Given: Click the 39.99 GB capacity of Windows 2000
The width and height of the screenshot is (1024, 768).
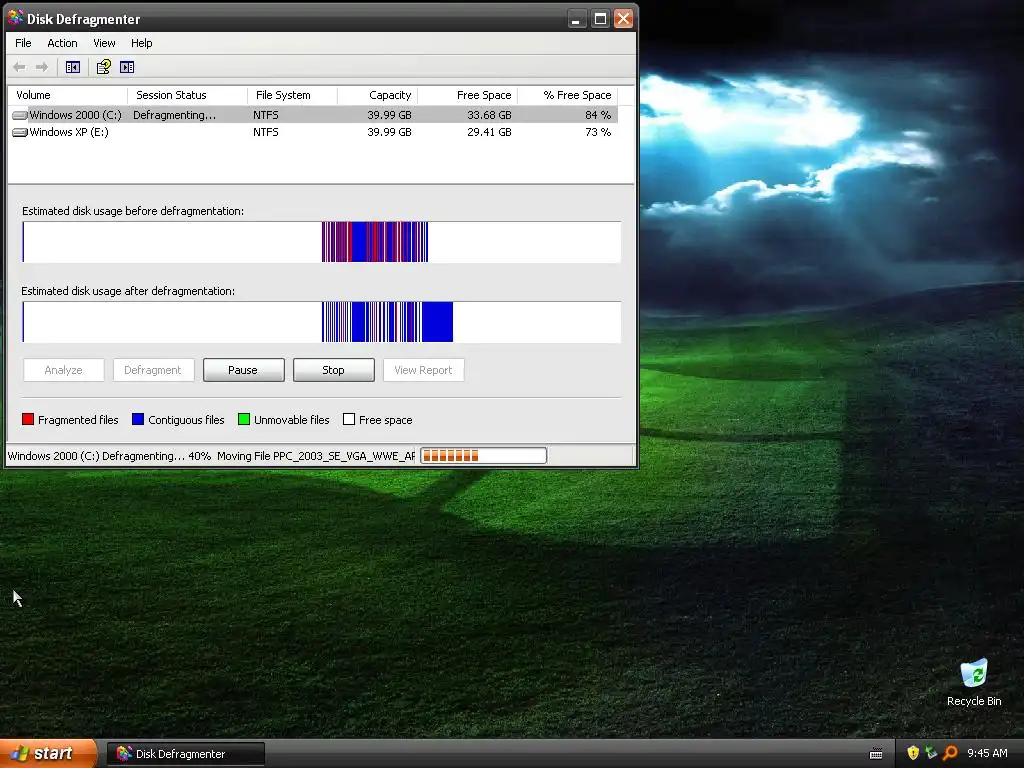Looking at the screenshot, I should (389, 115).
